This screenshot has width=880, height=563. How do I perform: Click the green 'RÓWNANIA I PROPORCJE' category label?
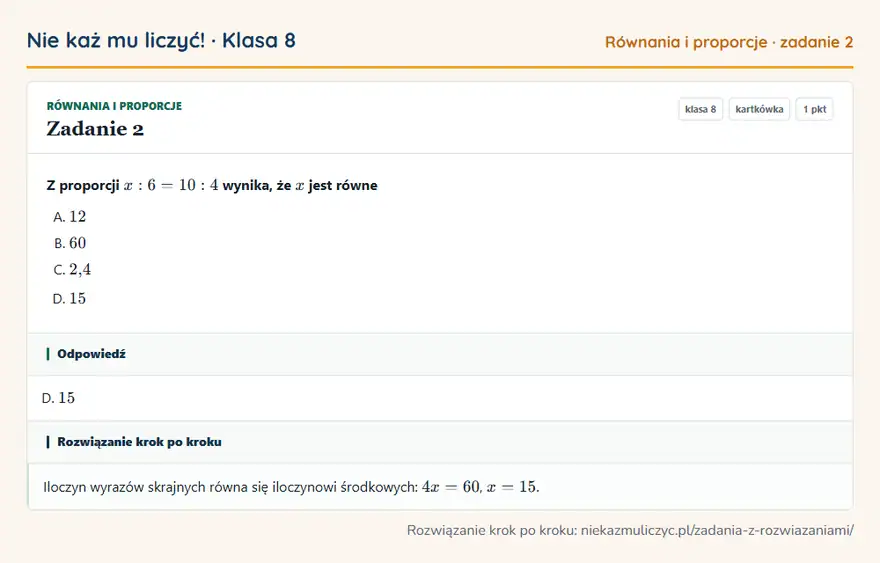click(114, 106)
